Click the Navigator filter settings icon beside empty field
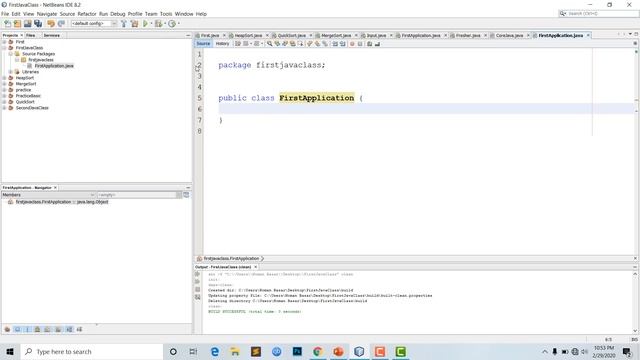Image resolution: width=640 pixels, height=360 pixels. point(186,195)
